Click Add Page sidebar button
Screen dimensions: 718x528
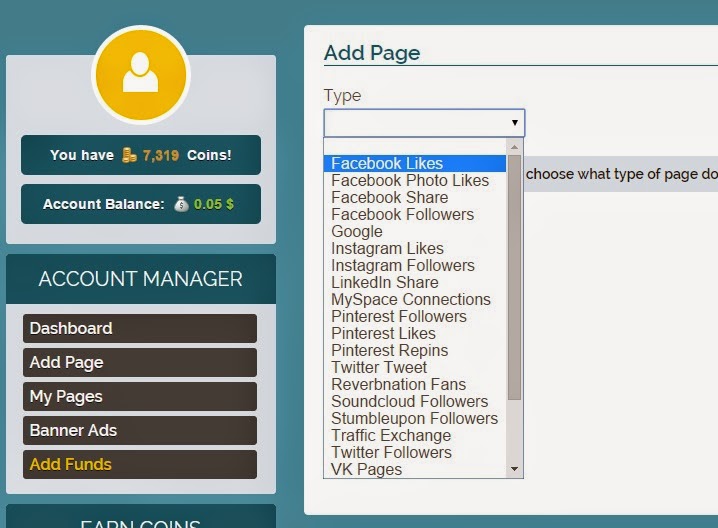point(140,362)
